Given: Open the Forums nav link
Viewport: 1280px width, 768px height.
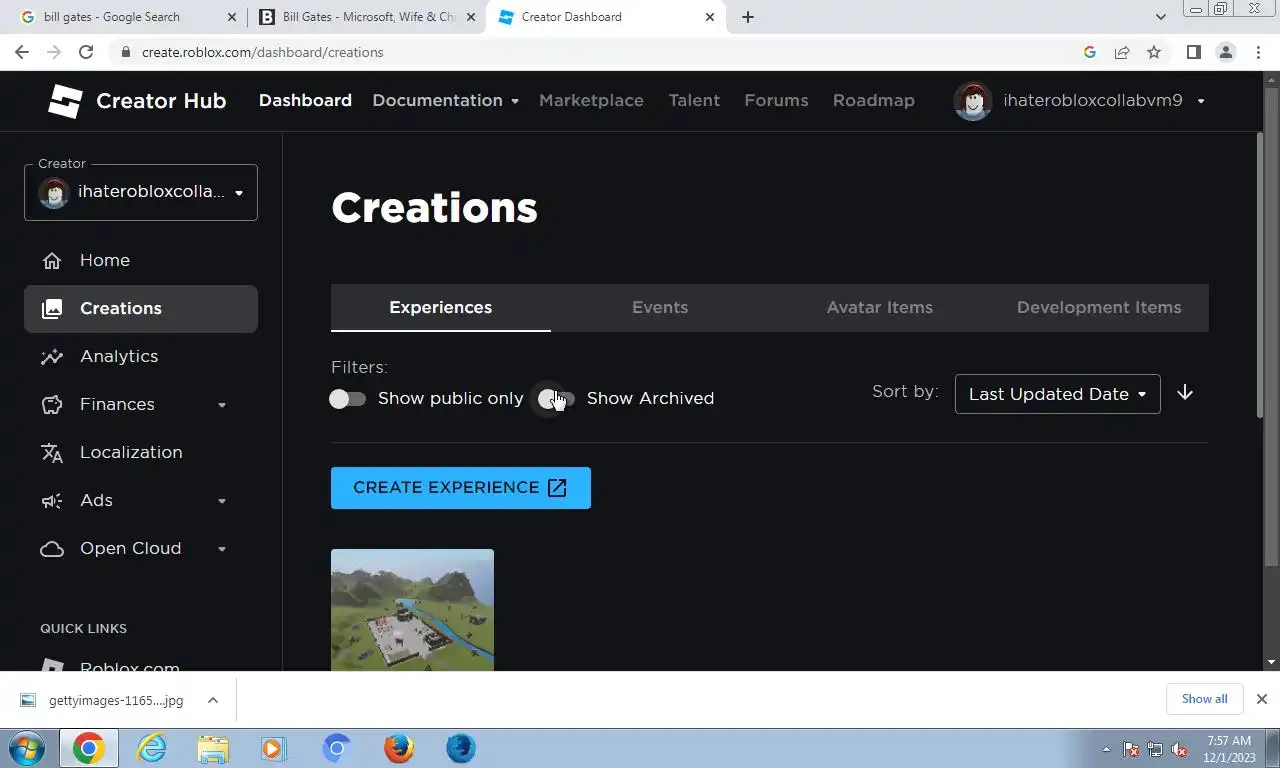Looking at the screenshot, I should pos(776,101).
